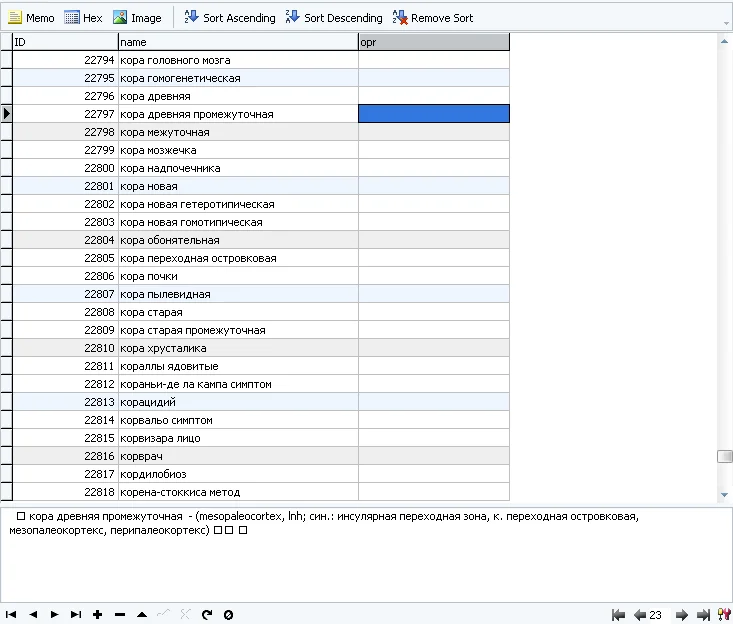Go to last record in navigator

coord(76,615)
